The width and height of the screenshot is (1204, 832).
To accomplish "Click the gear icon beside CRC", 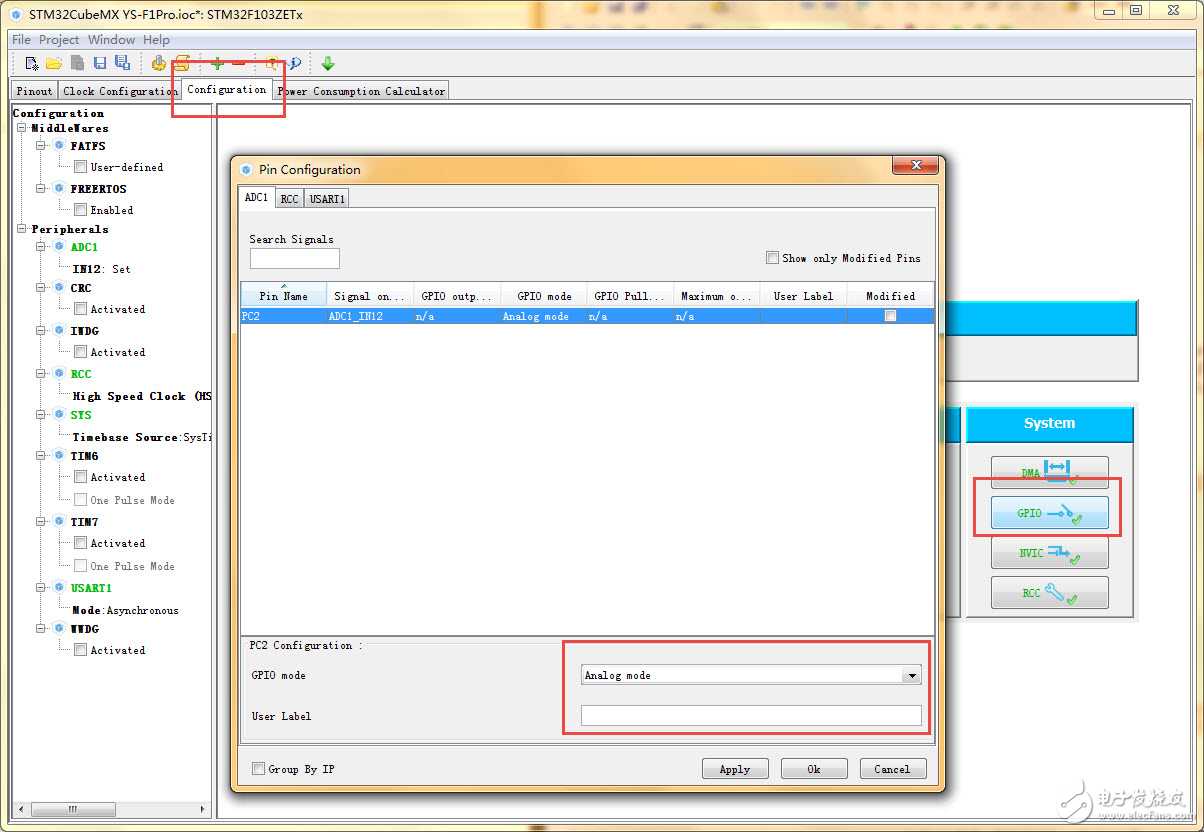I will pyautogui.click(x=59, y=287).
